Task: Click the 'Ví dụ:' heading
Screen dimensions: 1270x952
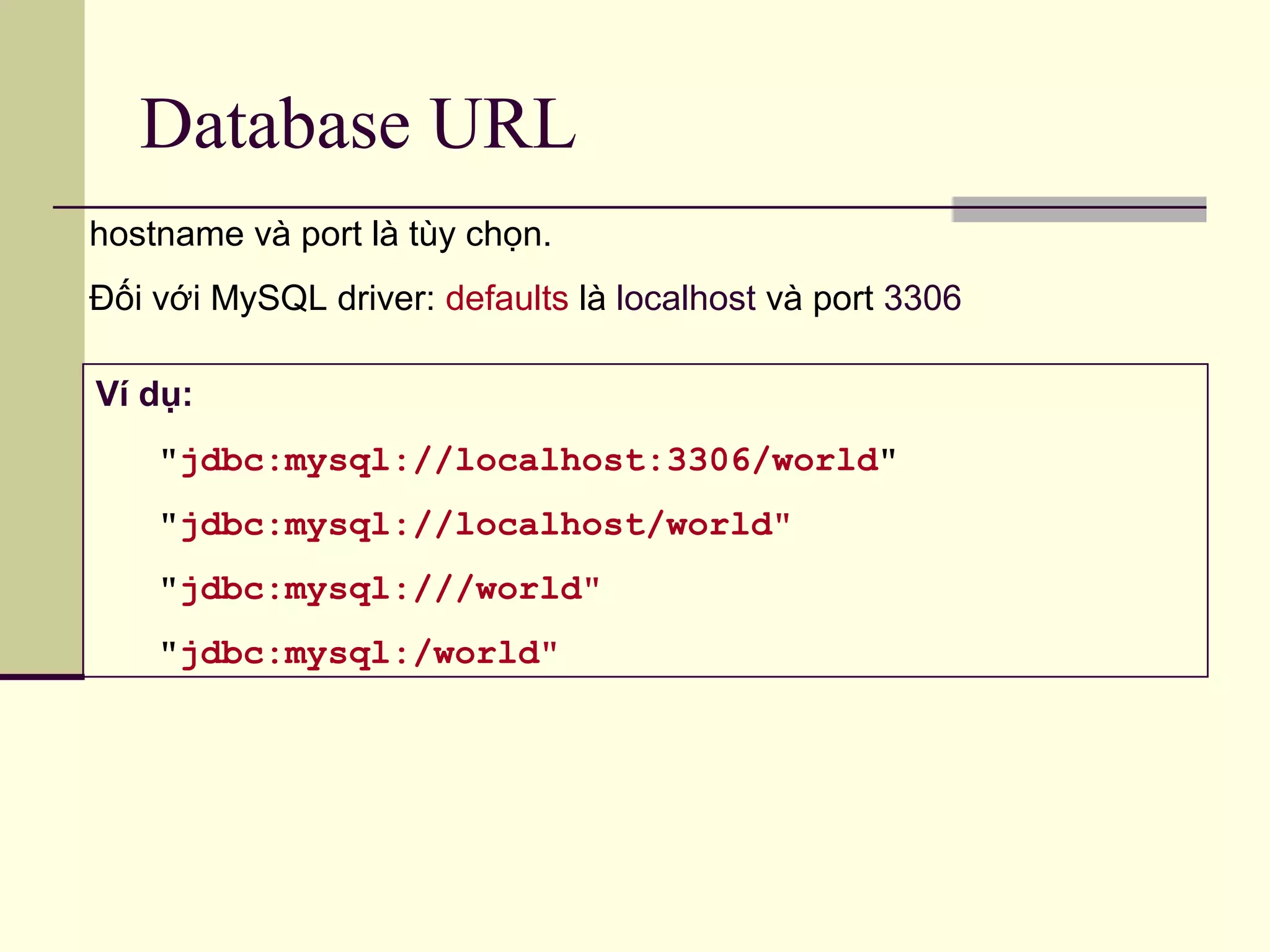Action: [x=144, y=395]
